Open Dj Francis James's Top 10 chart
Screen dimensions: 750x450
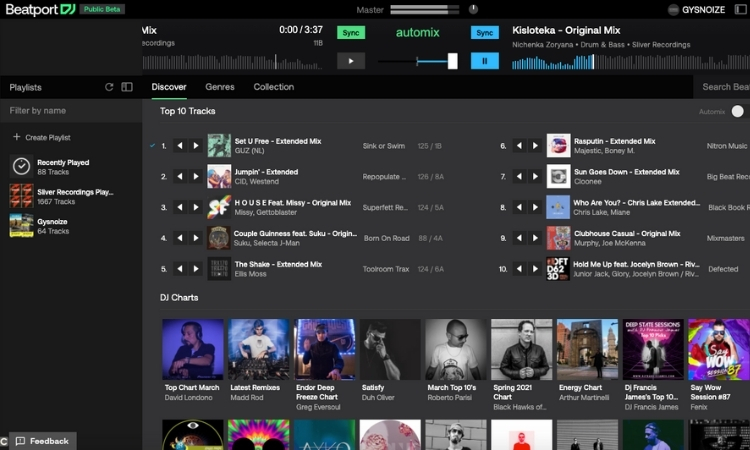click(653, 349)
